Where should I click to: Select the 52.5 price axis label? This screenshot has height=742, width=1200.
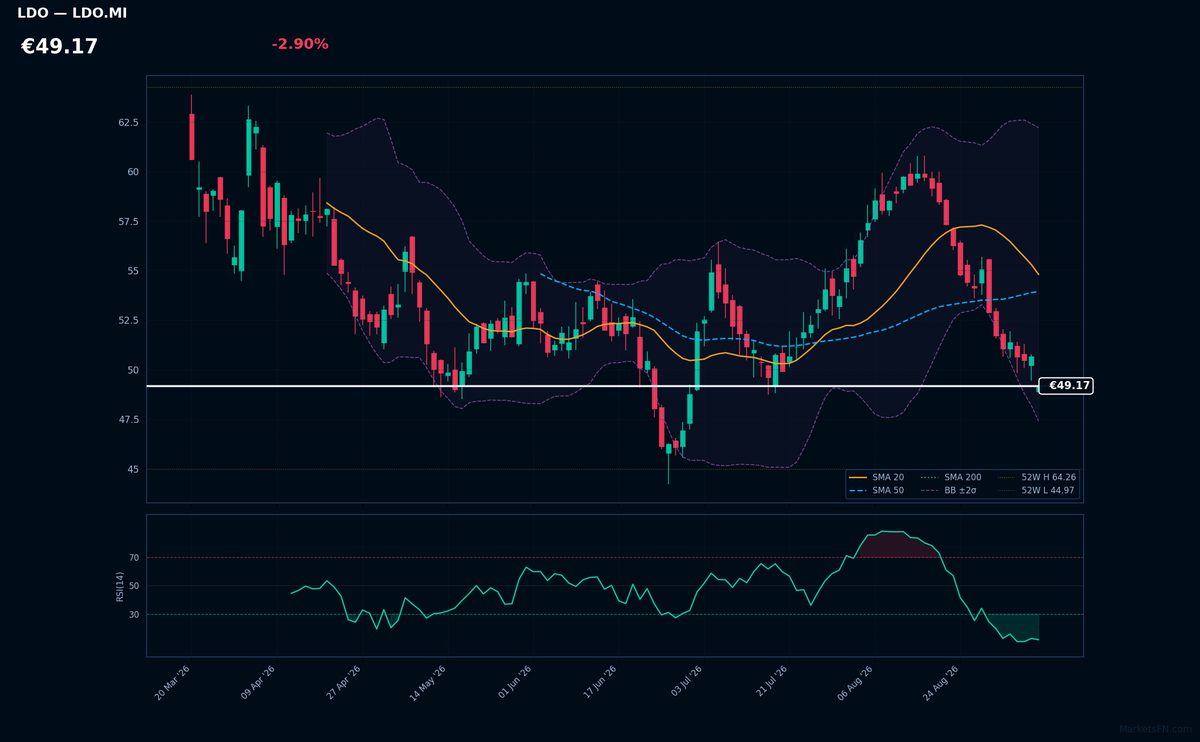tap(128, 321)
